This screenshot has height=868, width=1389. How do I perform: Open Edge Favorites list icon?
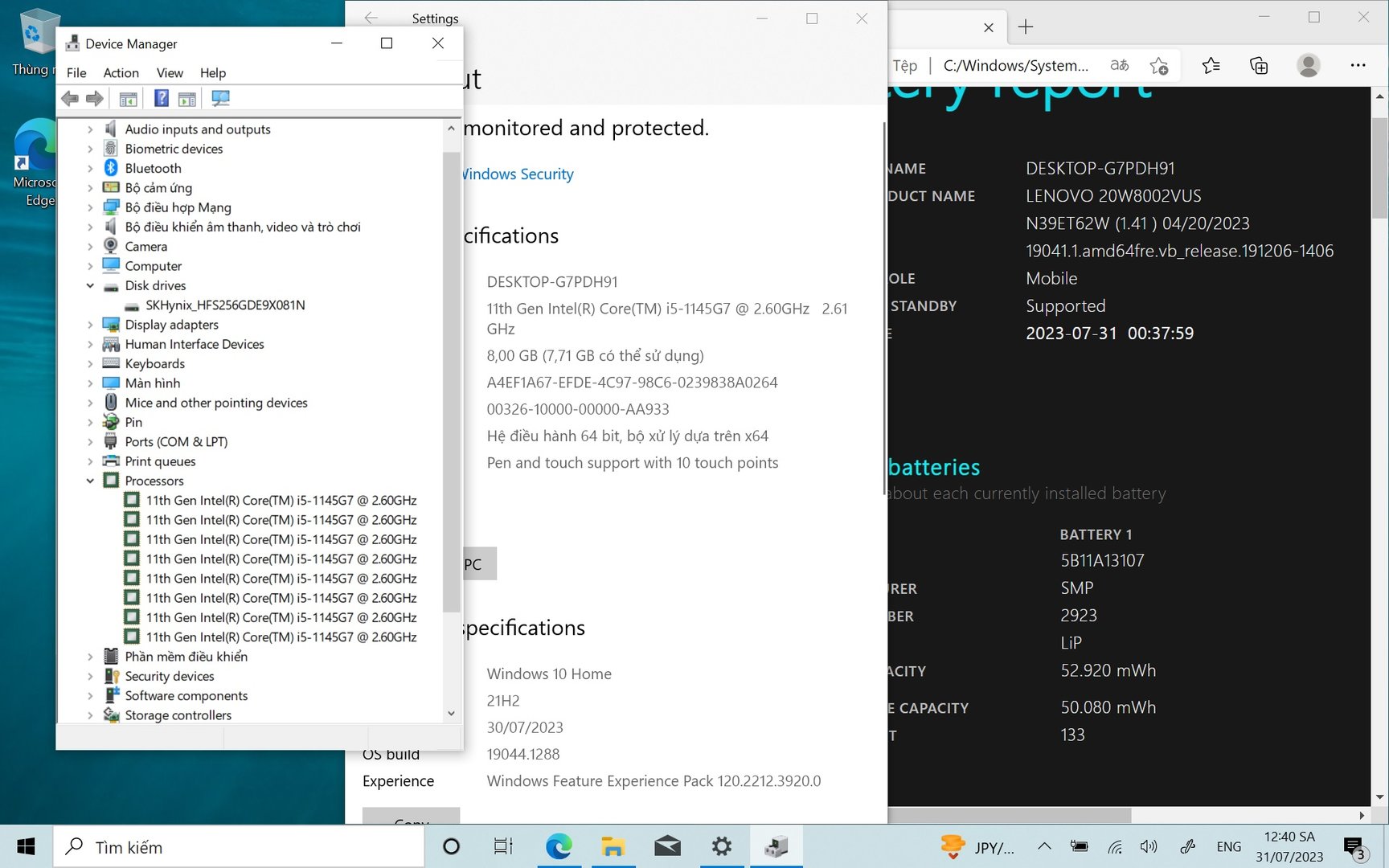pyautogui.click(x=1211, y=66)
